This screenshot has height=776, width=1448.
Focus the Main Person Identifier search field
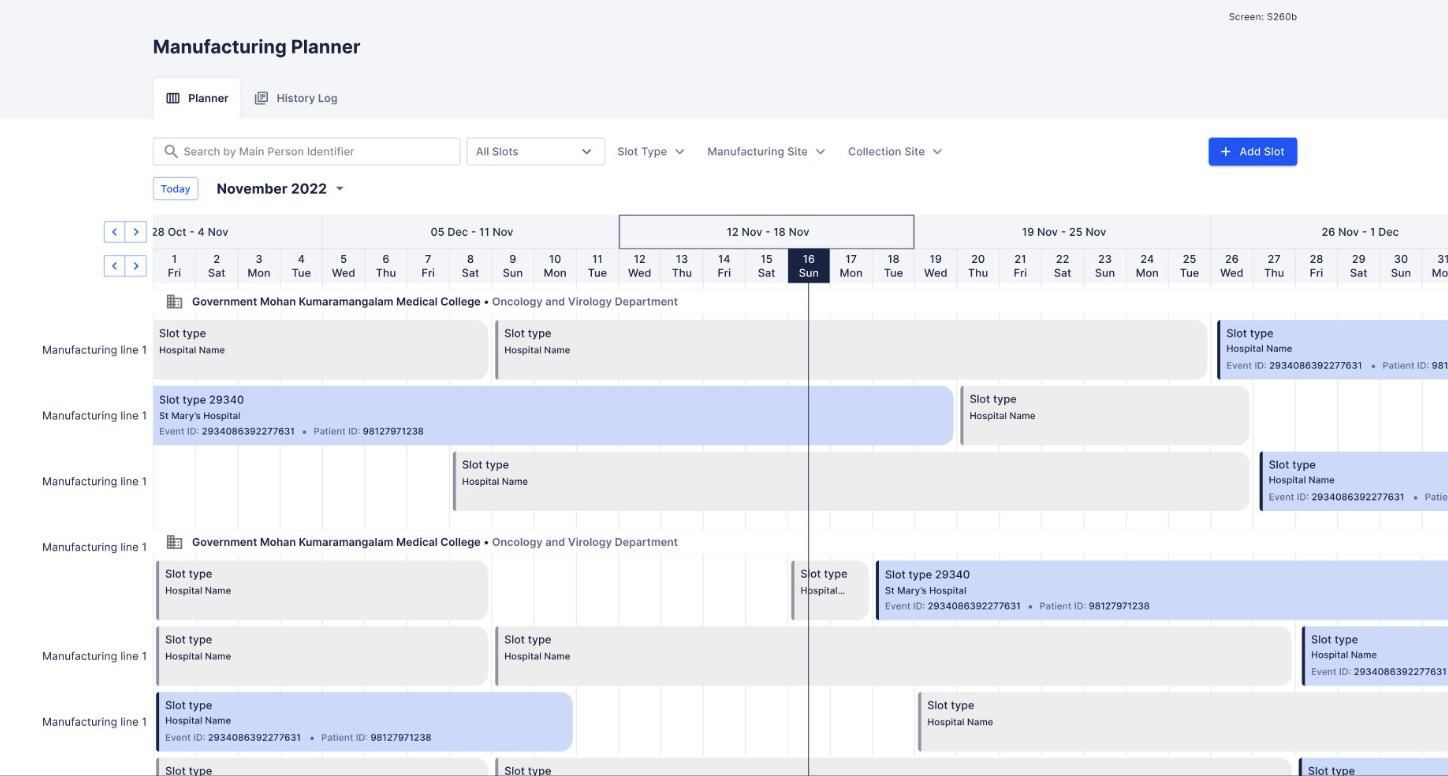pyautogui.click(x=315, y=152)
